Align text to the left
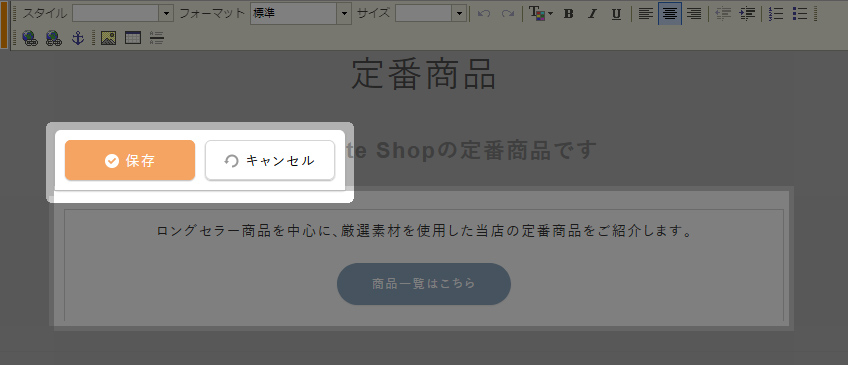848x365 pixels. (x=645, y=14)
